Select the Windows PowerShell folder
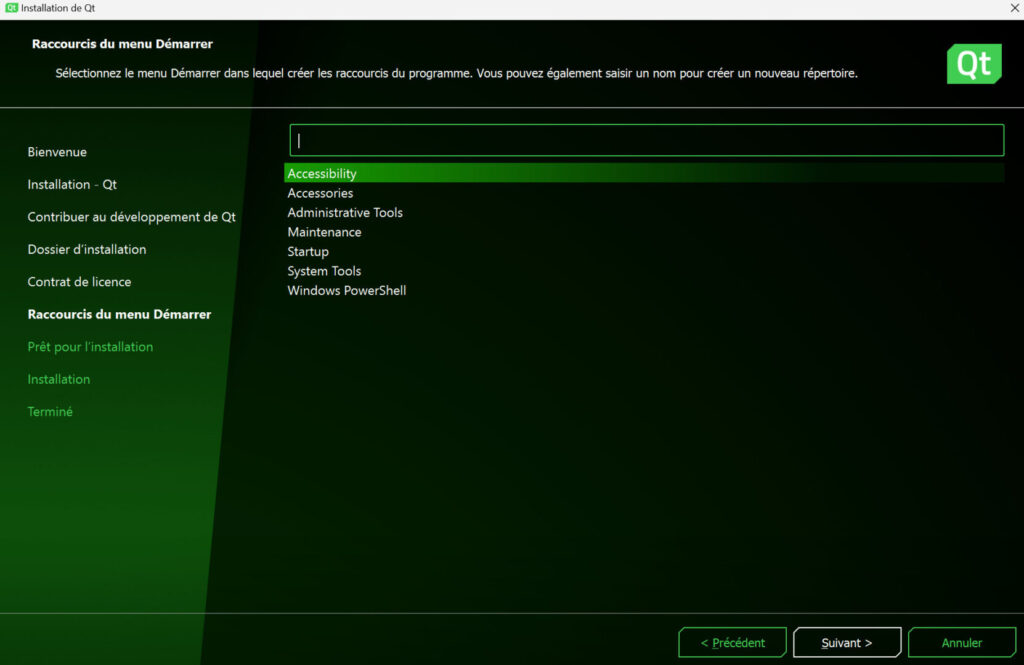 (347, 291)
